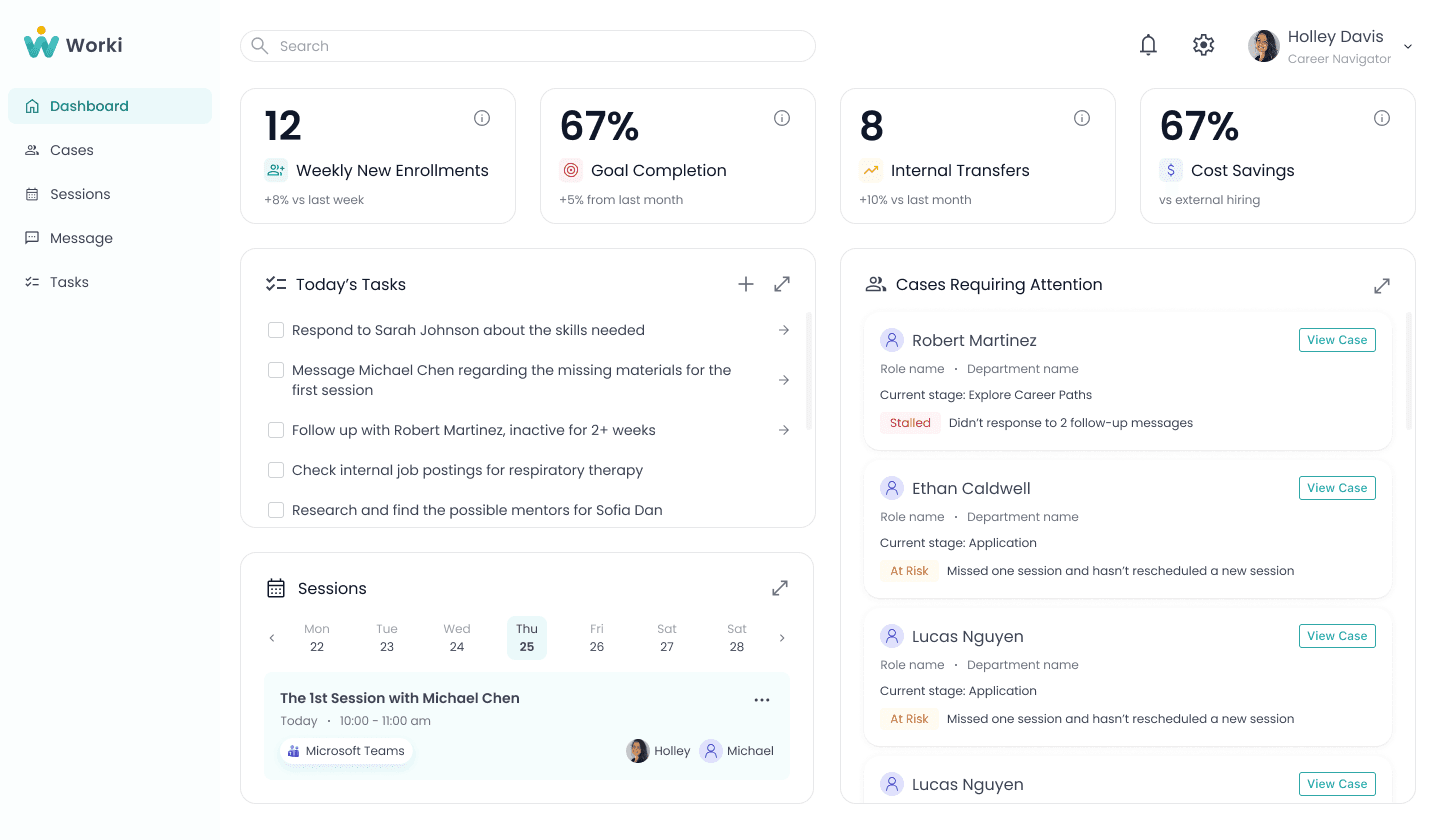Select Fri 26 in calendar strip
1440x840 pixels.
[597, 638]
